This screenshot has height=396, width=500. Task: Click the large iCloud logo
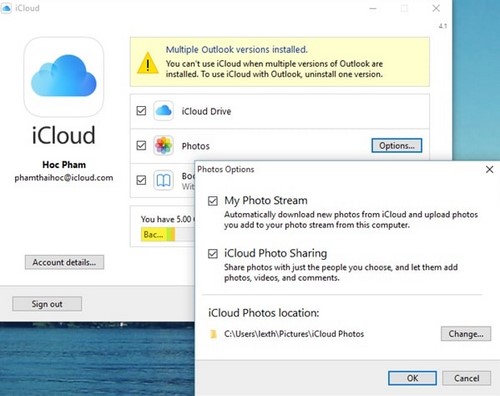[x=64, y=77]
